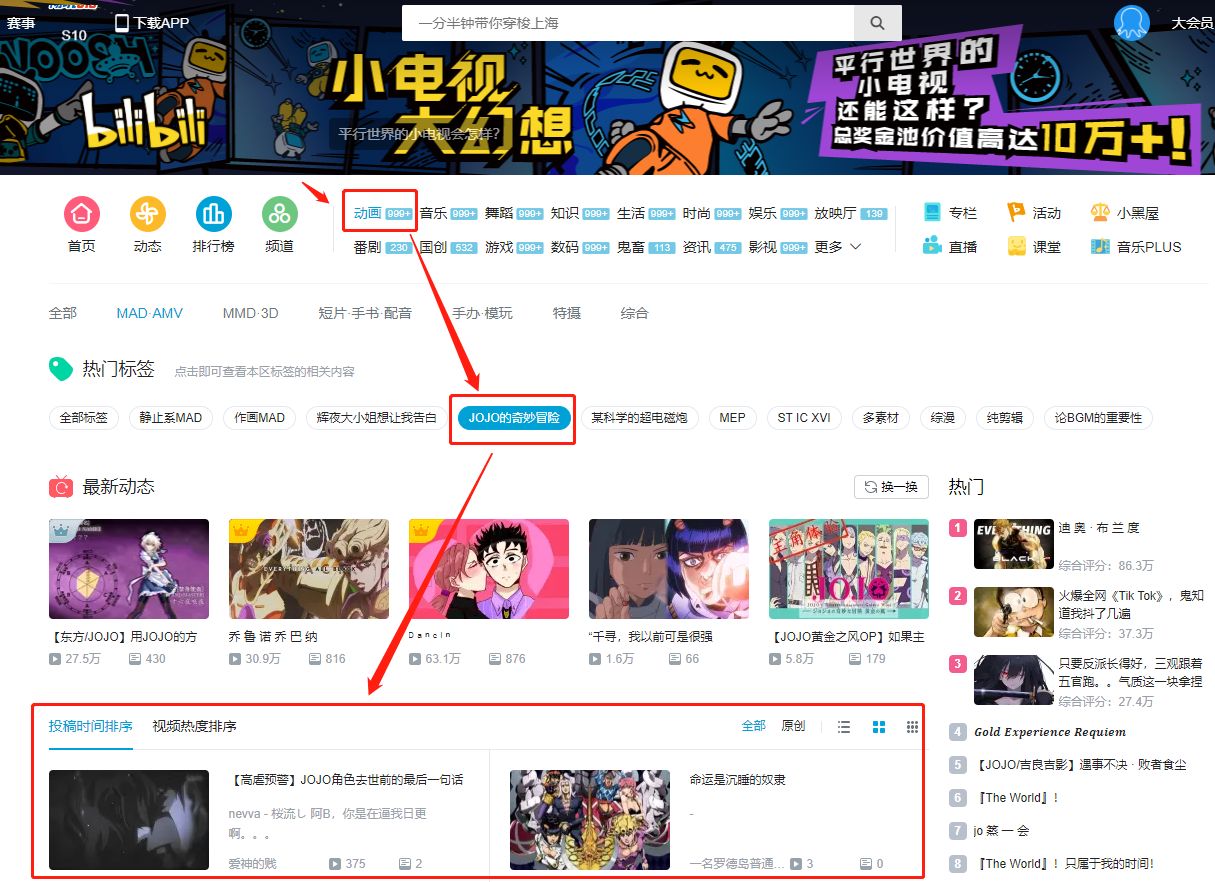This screenshot has width=1215, height=882.
Task: Switch to small grid view icon
Action: [x=912, y=726]
